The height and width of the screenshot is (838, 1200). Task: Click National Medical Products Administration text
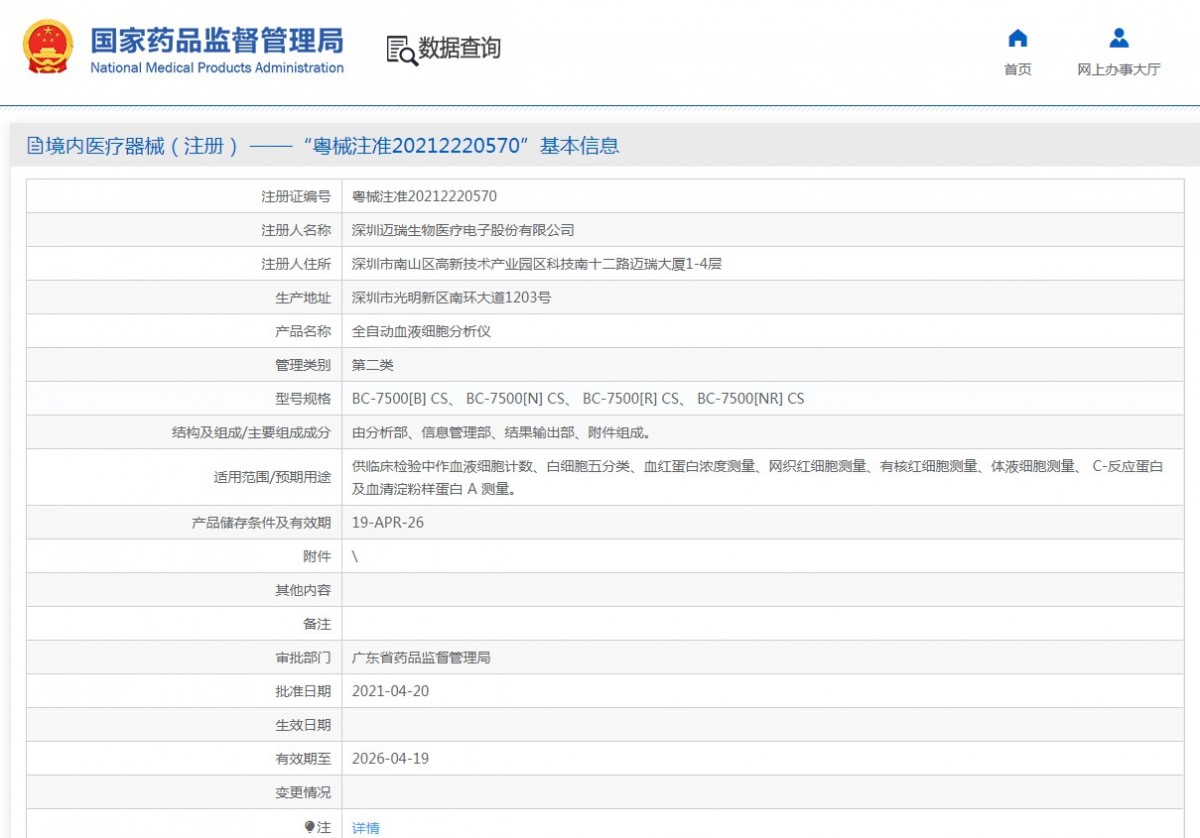(217, 68)
